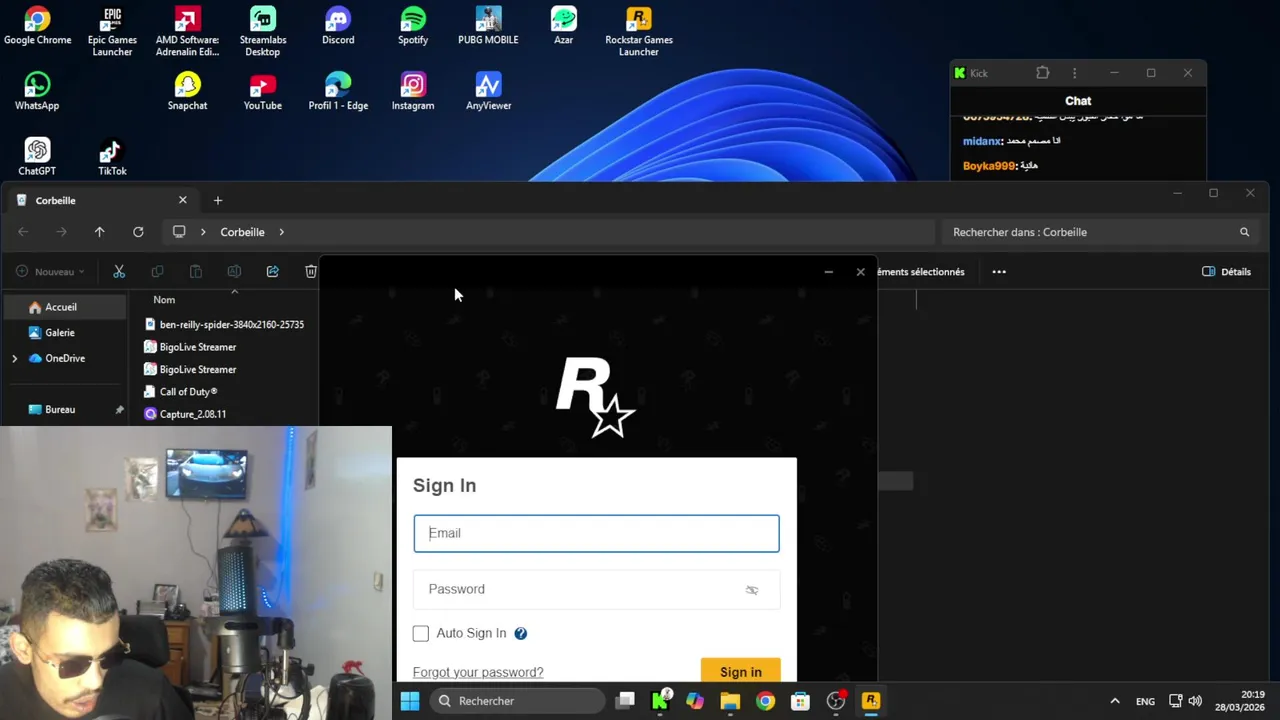Enable the Auto Sign In checkbox
The height and width of the screenshot is (720, 1280).
[x=421, y=633]
